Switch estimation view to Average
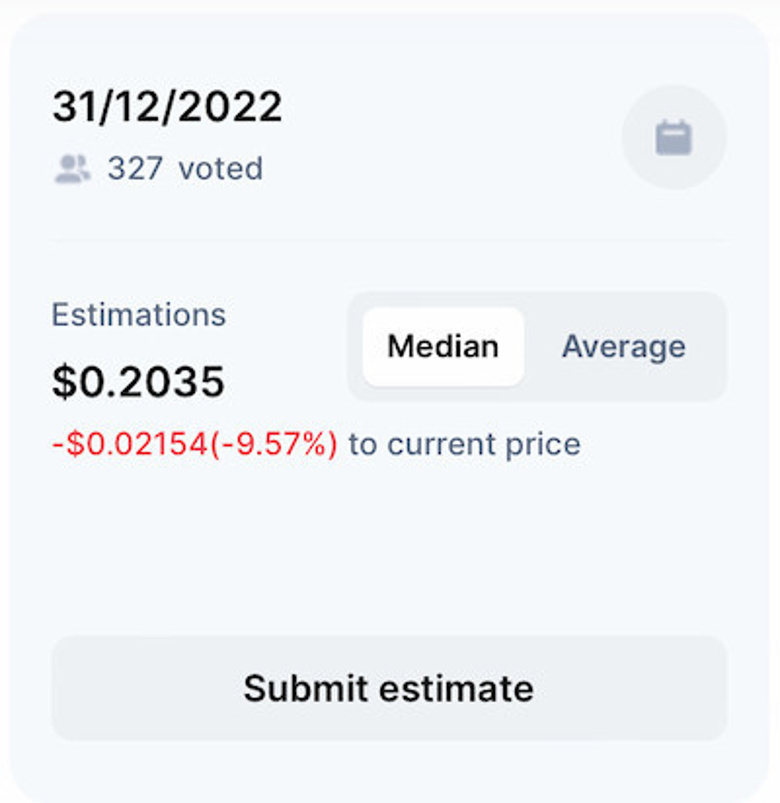Image resolution: width=780 pixels, height=803 pixels. [623, 346]
